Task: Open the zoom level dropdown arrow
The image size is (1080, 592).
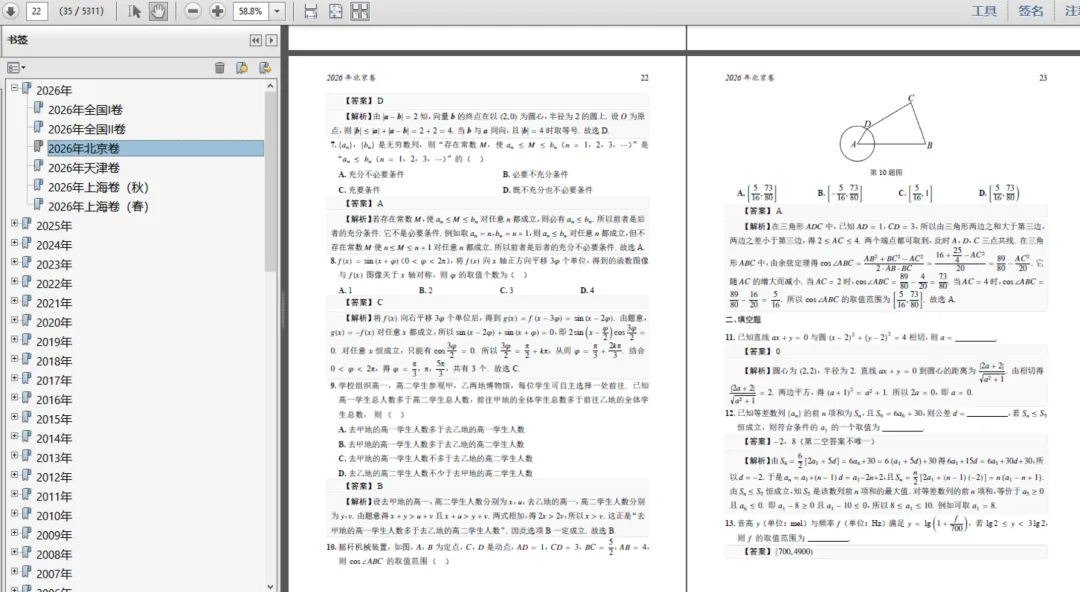Action: [277, 11]
